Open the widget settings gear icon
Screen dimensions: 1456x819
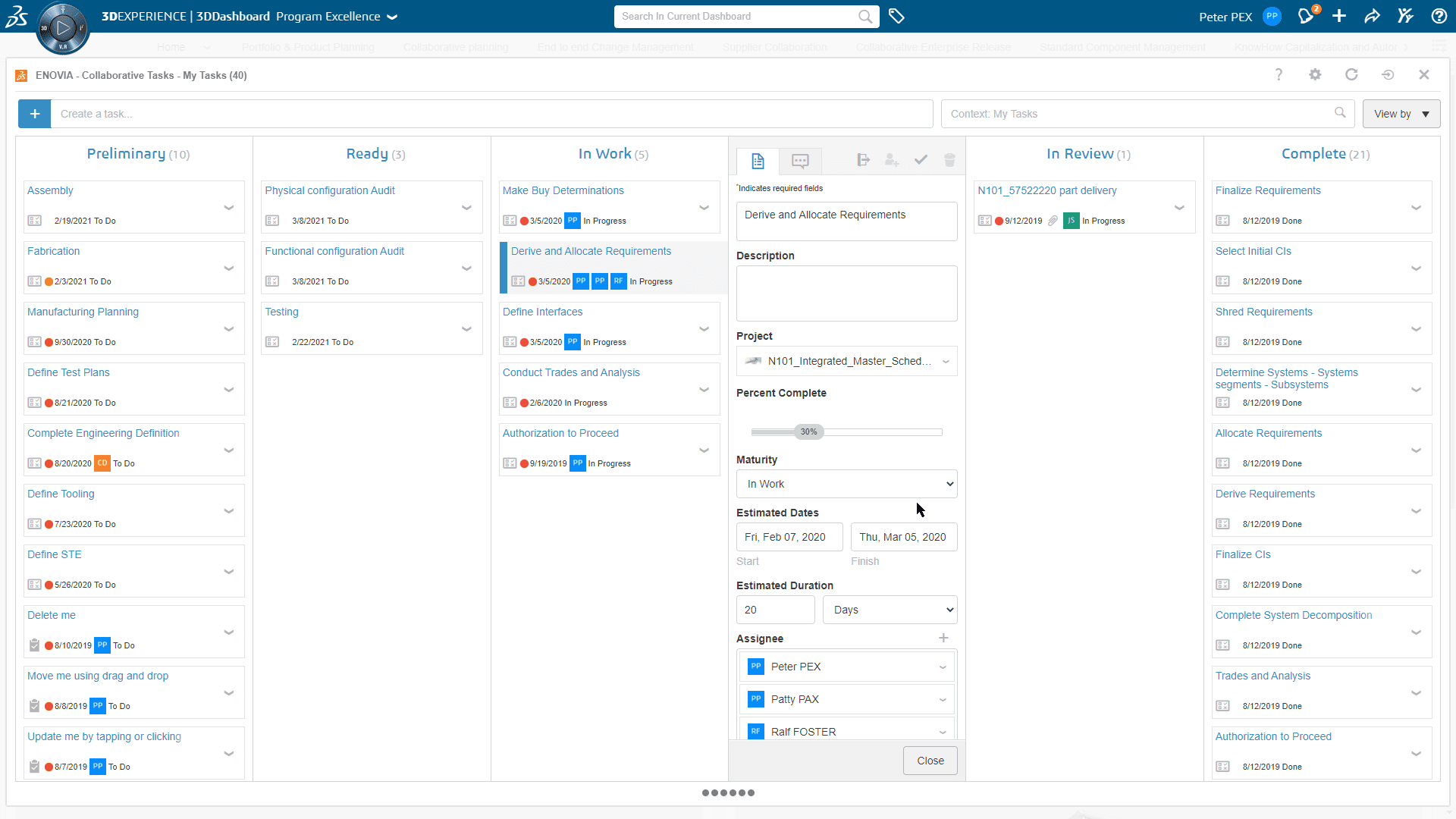click(x=1315, y=74)
